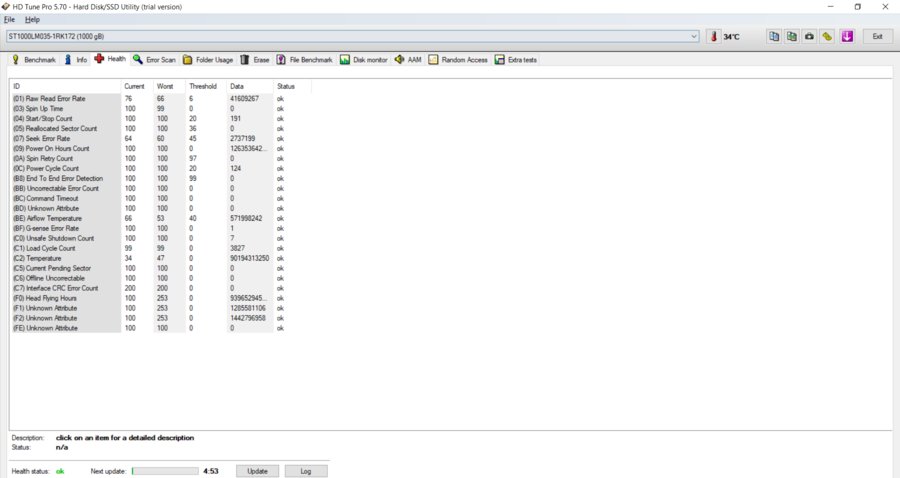Open the AAM tab

pos(408,60)
